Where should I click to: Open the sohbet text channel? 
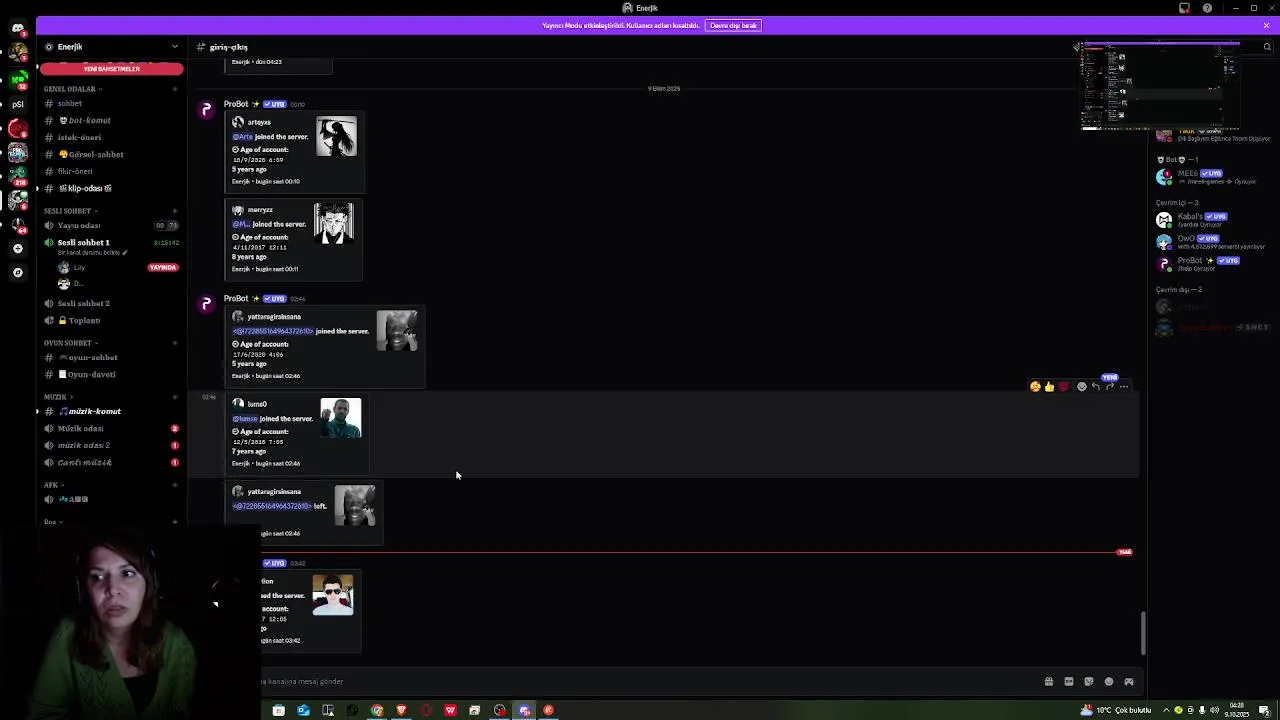click(111, 103)
